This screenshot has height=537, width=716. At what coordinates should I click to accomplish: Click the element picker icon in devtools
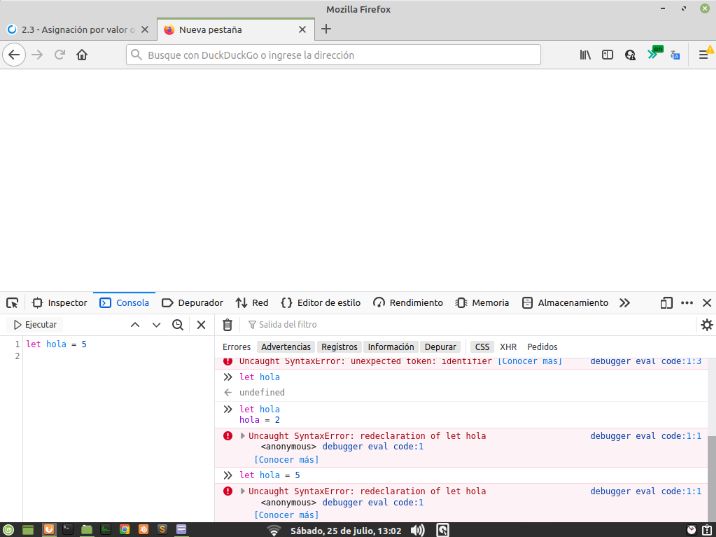(x=12, y=303)
